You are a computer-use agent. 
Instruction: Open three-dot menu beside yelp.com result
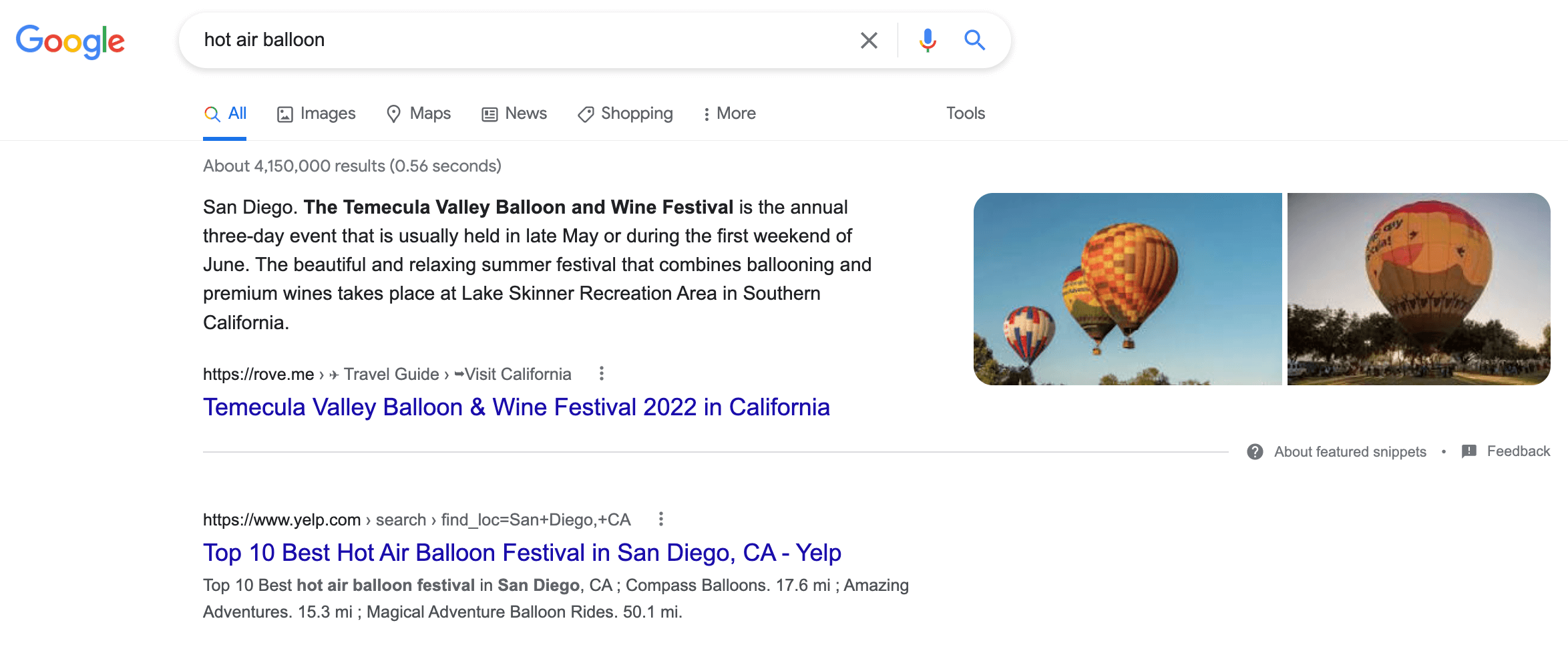(x=661, y=519)
